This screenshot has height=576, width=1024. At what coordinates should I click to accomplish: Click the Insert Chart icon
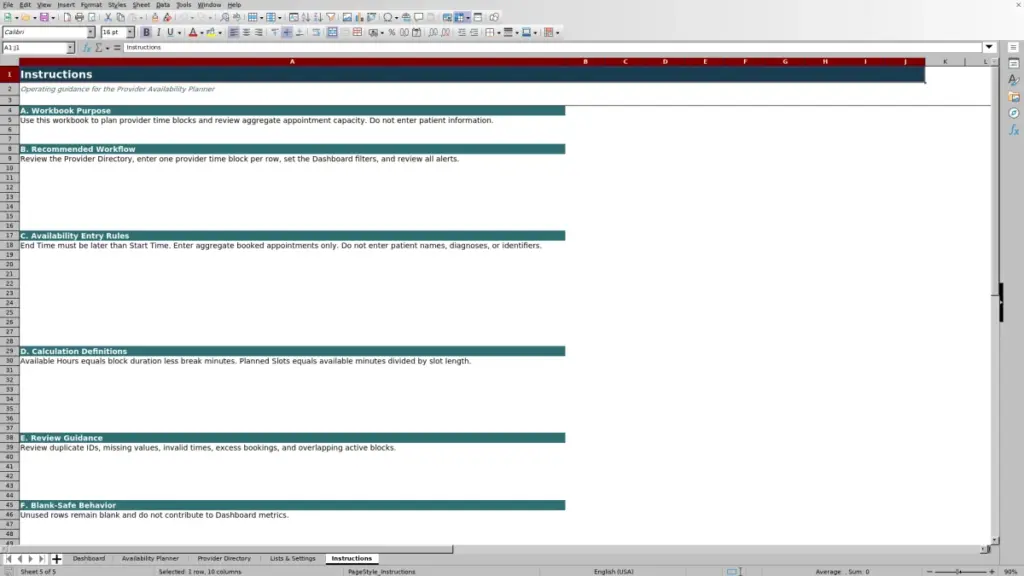pyautogui.click(x=359, y=18)
